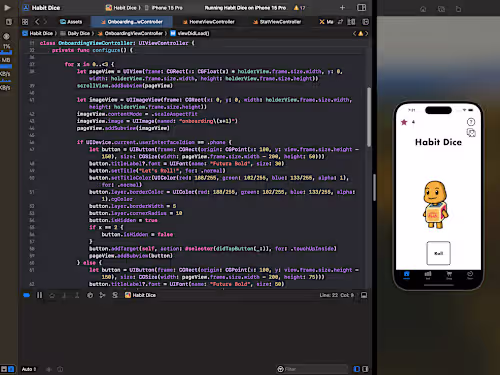The image size is (500, 375).
Task: Tap the Roll button in simulator
Action: click(x=438, y=253)
